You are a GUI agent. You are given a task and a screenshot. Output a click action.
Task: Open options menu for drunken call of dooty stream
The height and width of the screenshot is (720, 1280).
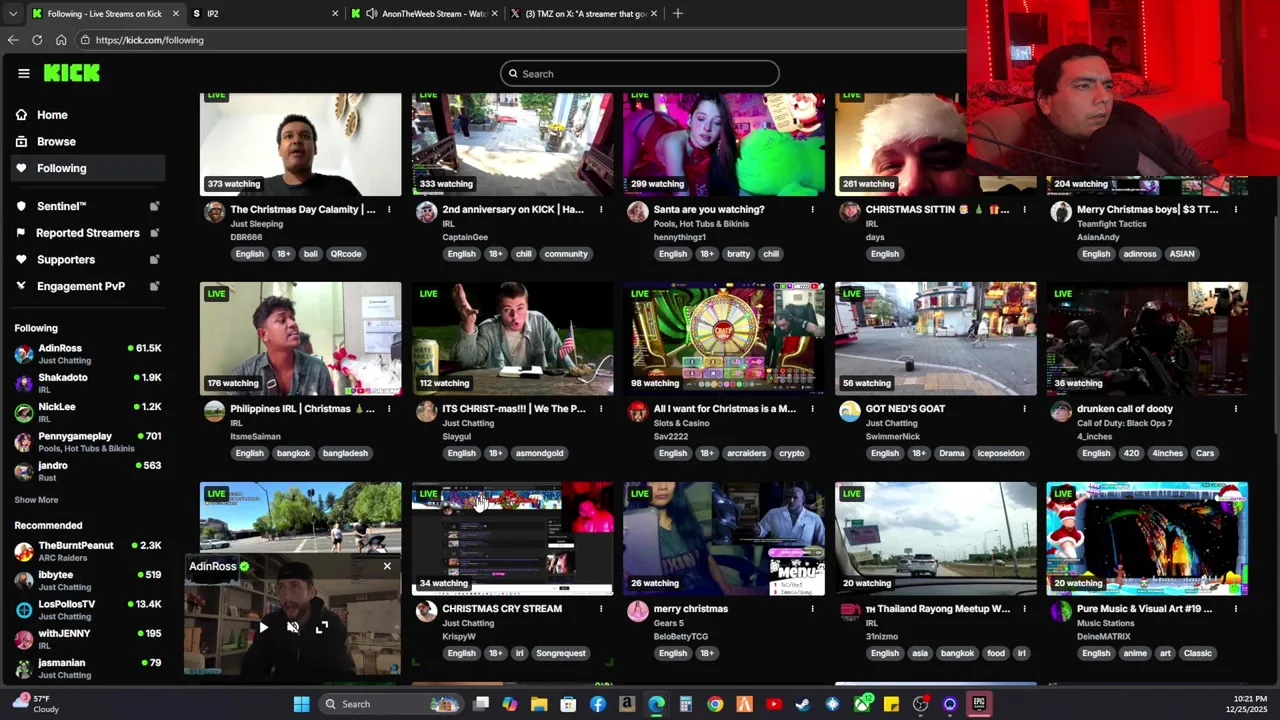(1236, 409)
